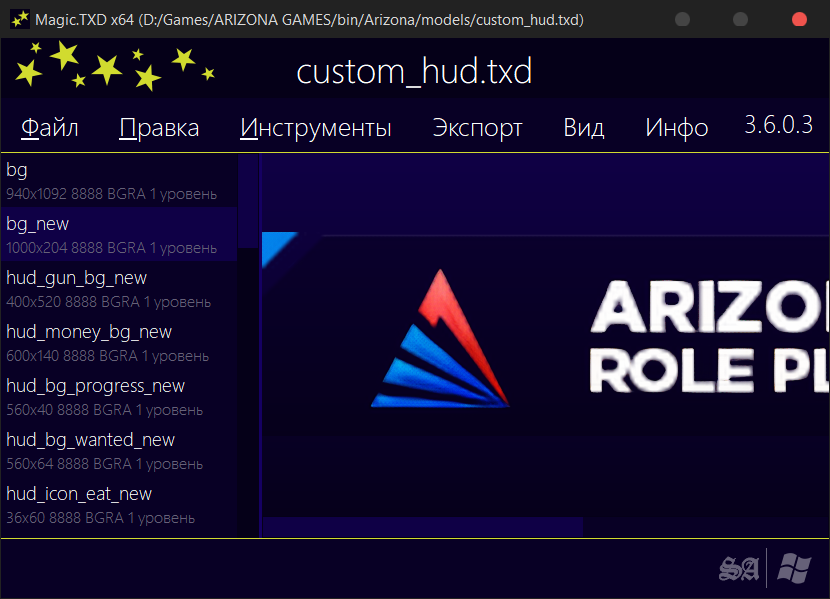This screenshot has width=830, height=599.
Task: Close the Magic.TXD window
Action: 799,20
